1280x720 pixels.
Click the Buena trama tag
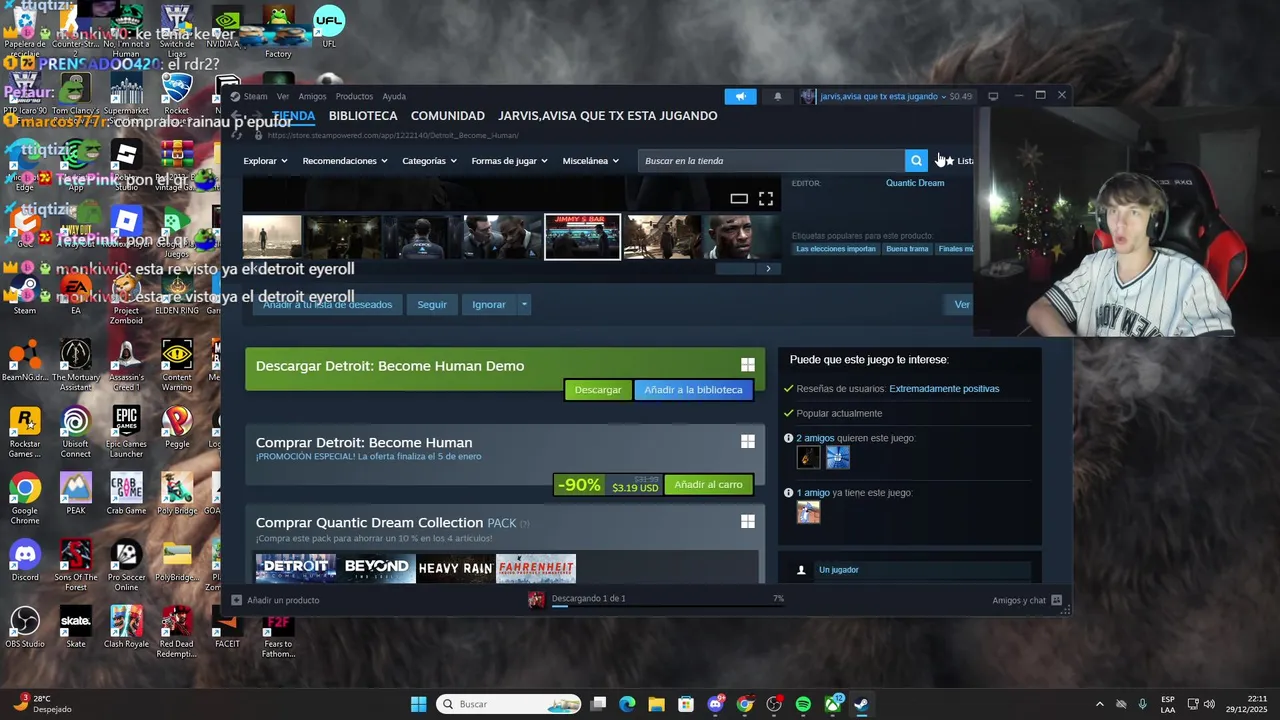[907, 249]
